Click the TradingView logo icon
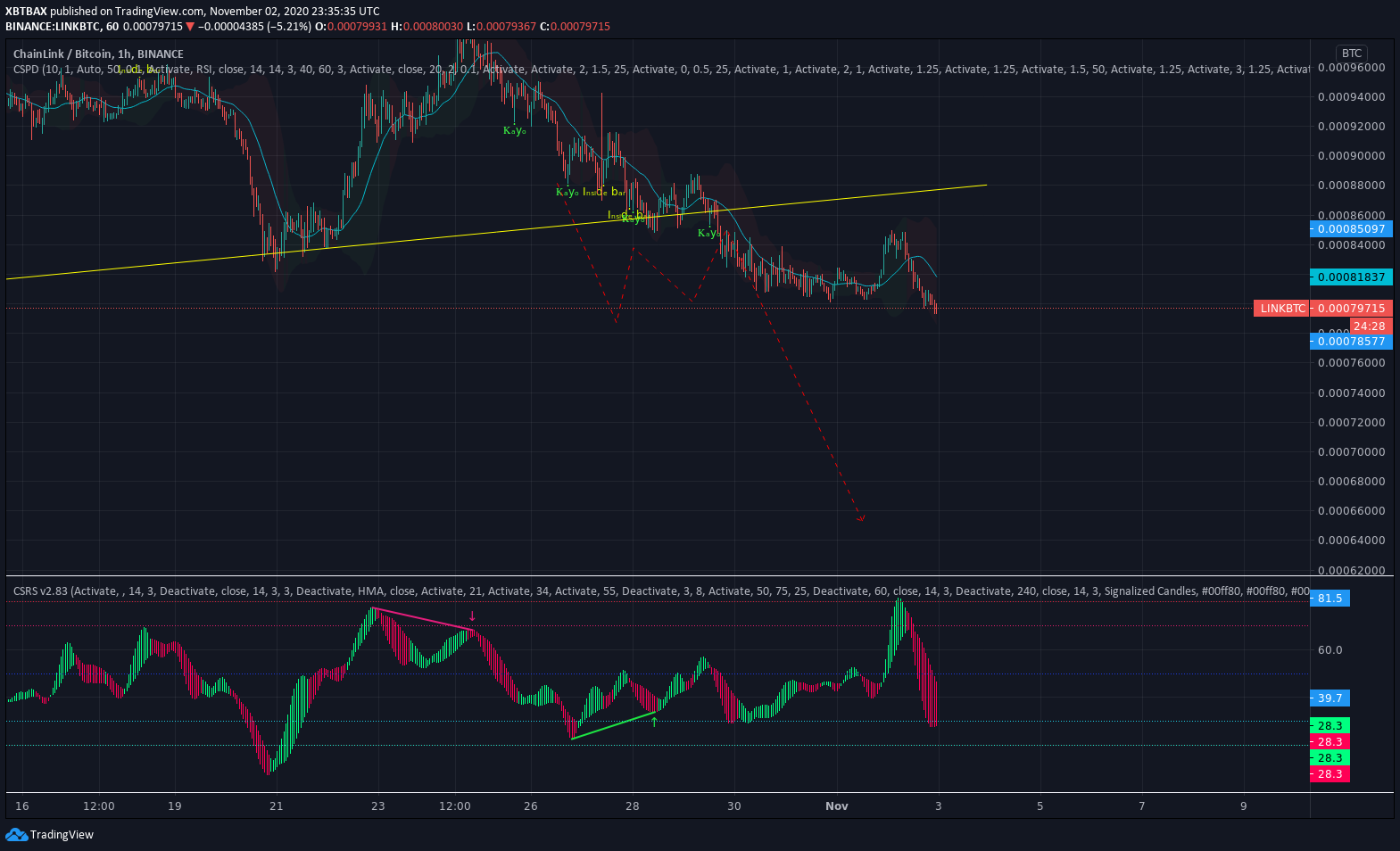Screen dimensions: 1400x851 point(16,835)
